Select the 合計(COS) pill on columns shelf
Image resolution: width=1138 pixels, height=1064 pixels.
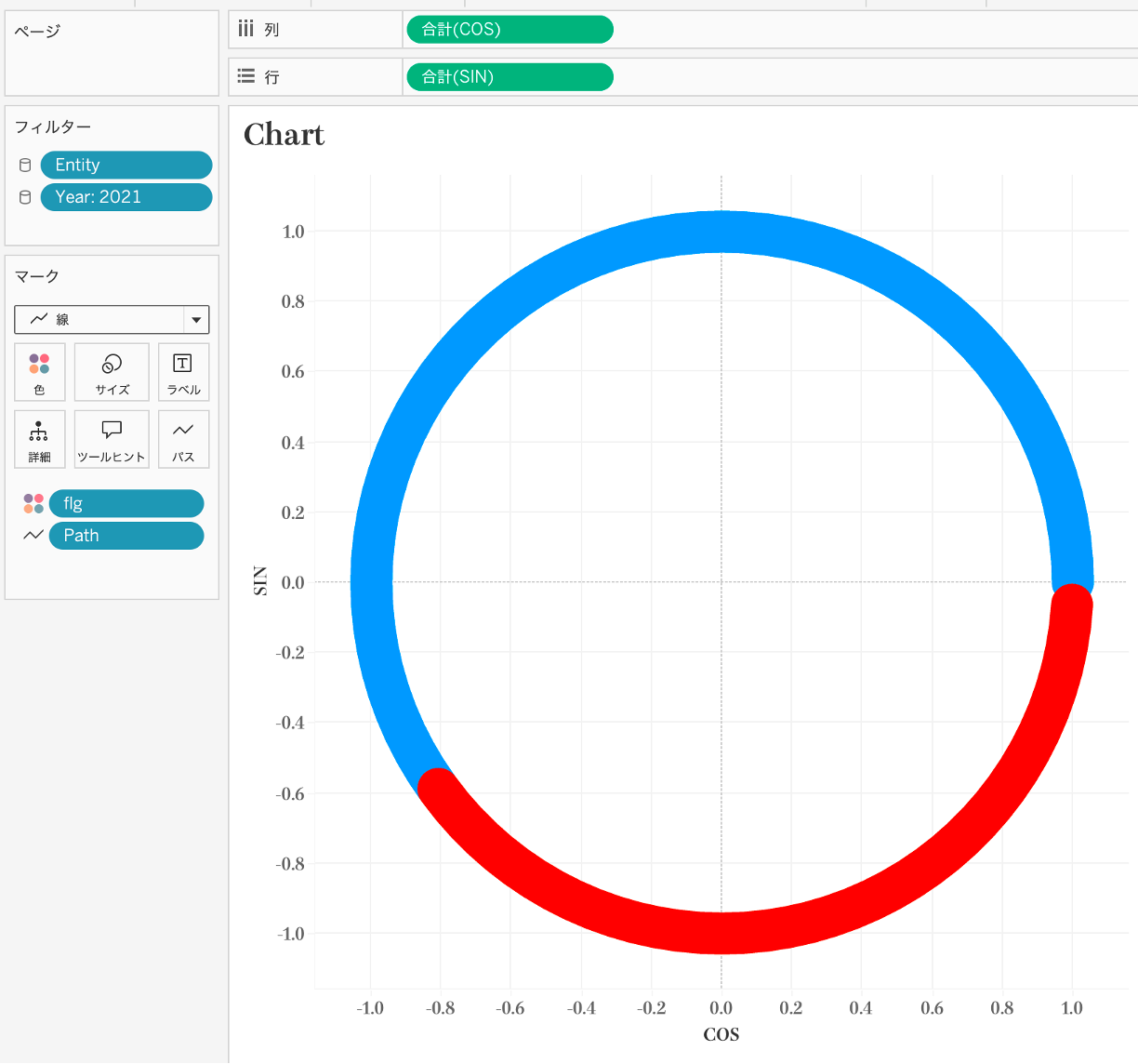[x=509, y=29]
